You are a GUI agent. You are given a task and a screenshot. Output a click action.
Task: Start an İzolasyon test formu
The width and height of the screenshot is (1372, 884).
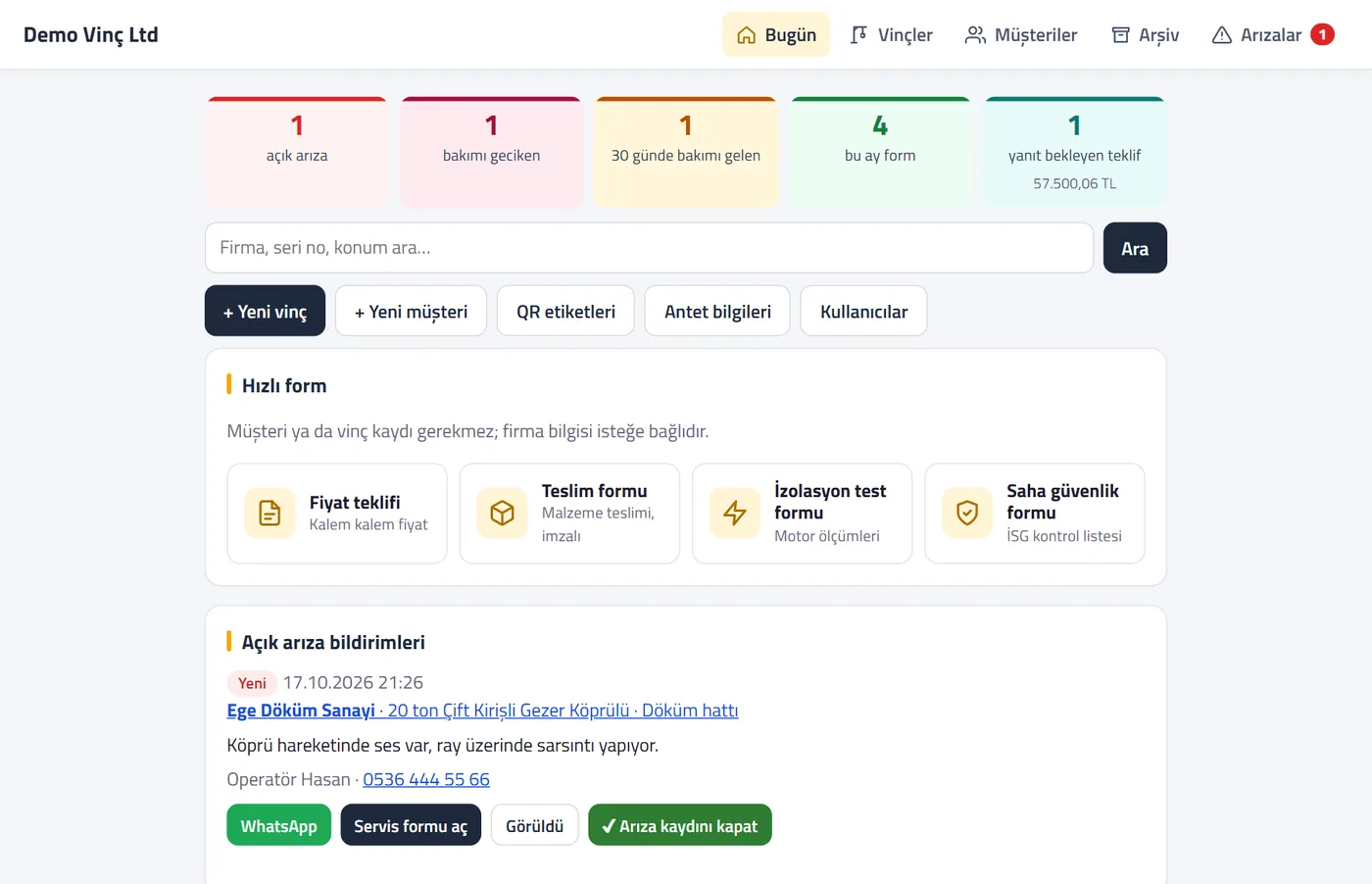click(x=802, y=514)
